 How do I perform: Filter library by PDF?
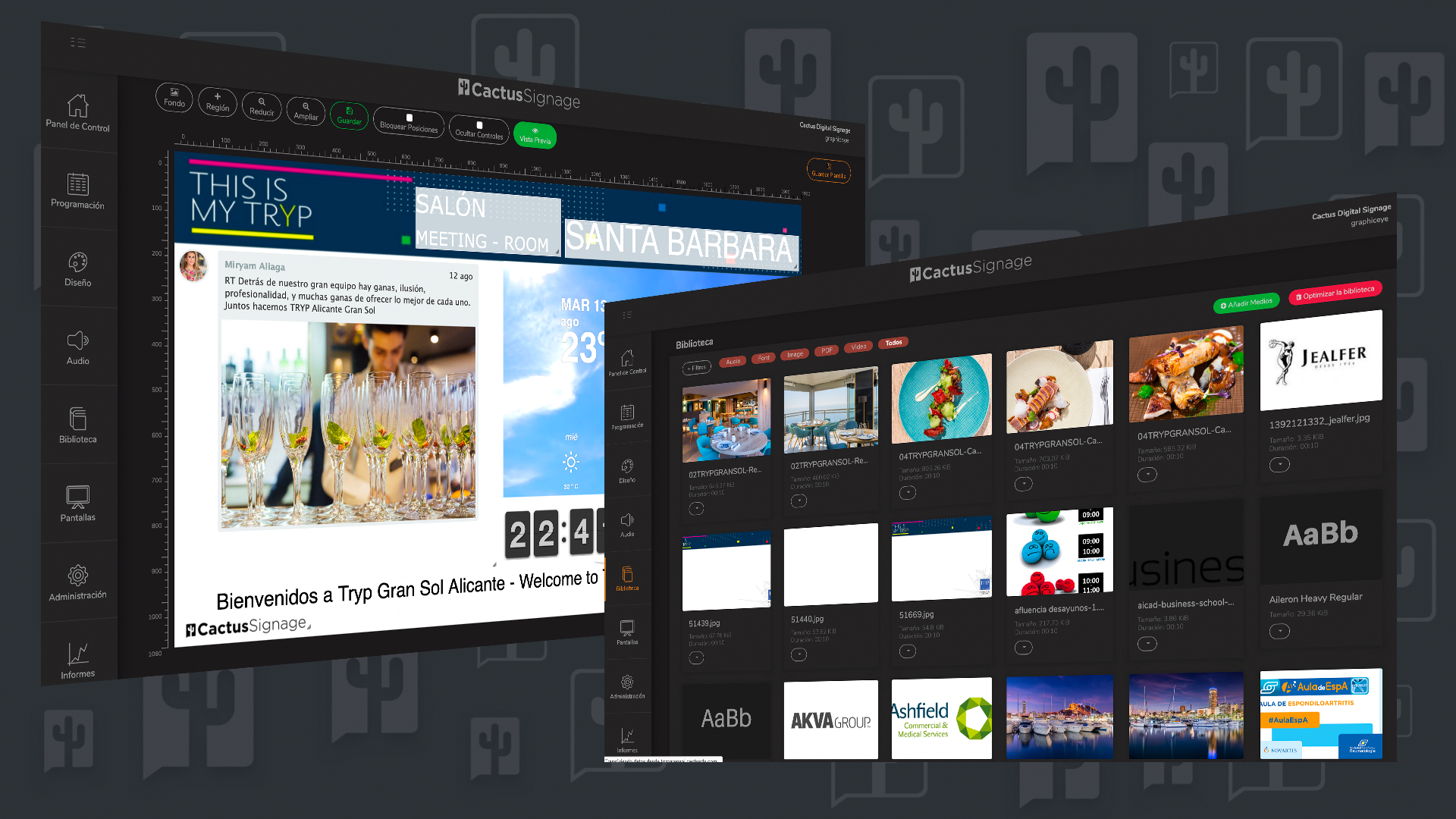click(x=827, y=350)
